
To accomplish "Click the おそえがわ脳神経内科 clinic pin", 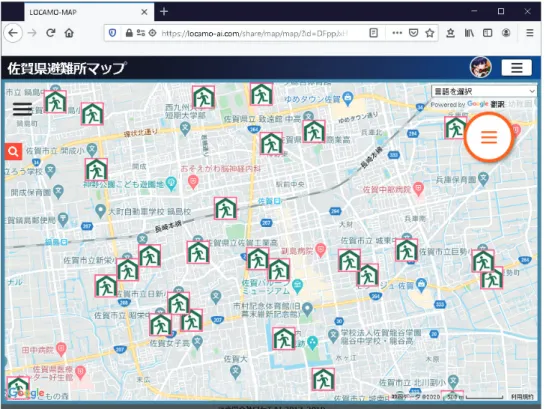I will tap(193, 181).
